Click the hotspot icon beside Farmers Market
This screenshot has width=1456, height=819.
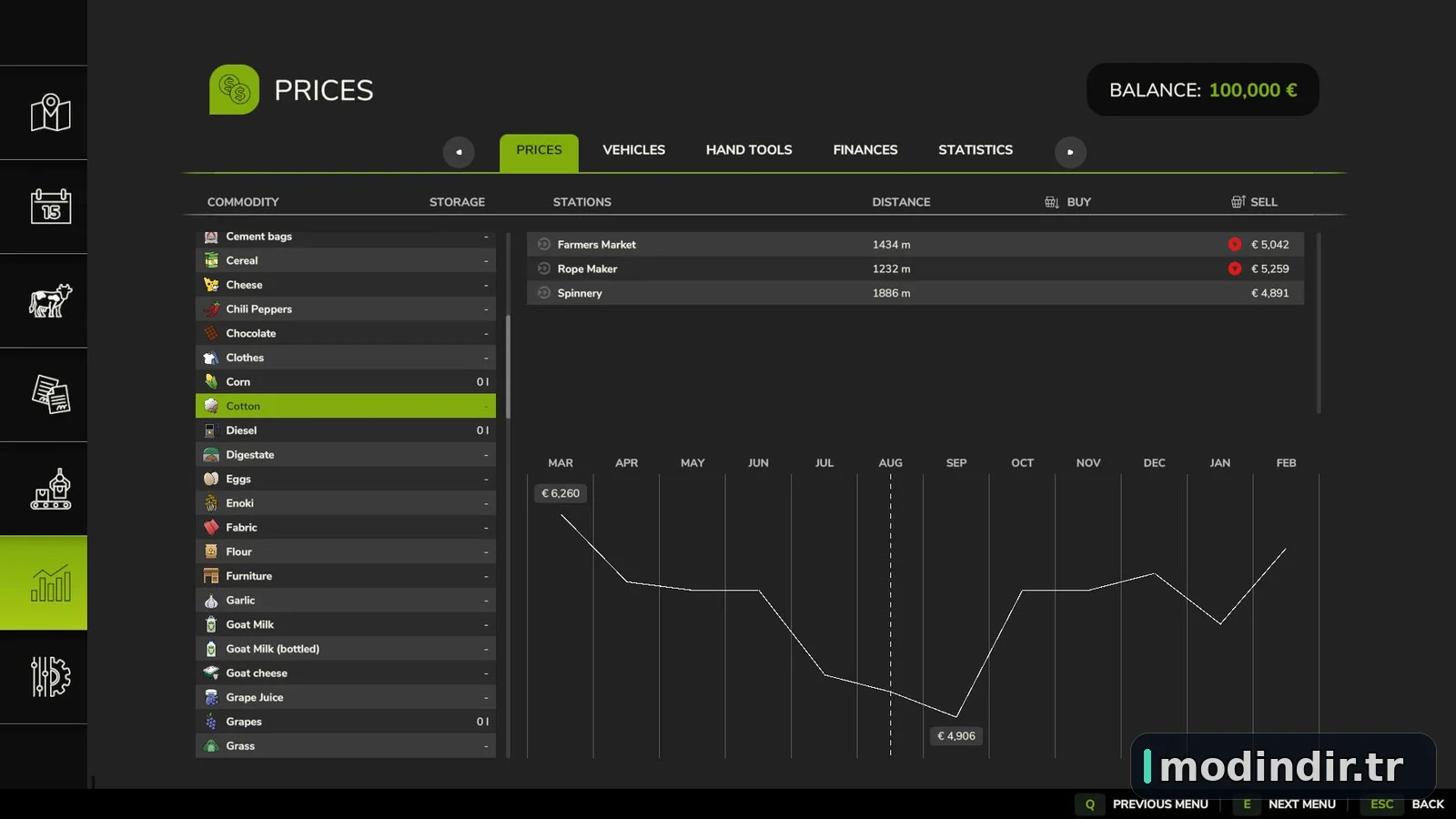[544, 244]
